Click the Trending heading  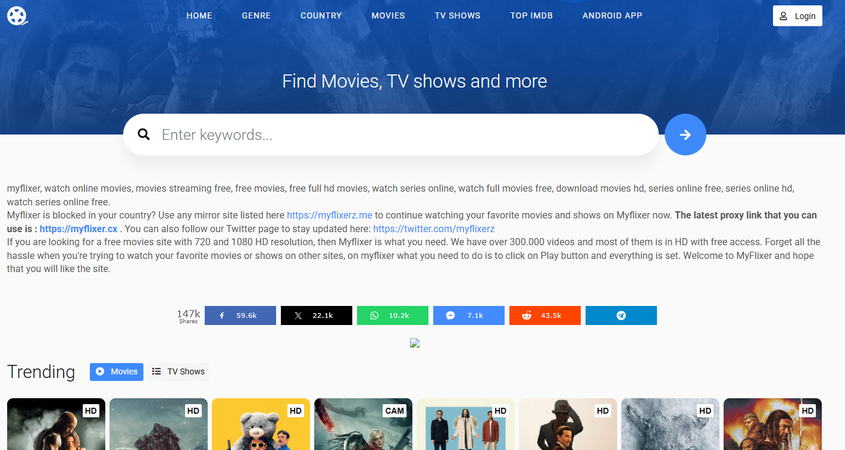(41, 372)
